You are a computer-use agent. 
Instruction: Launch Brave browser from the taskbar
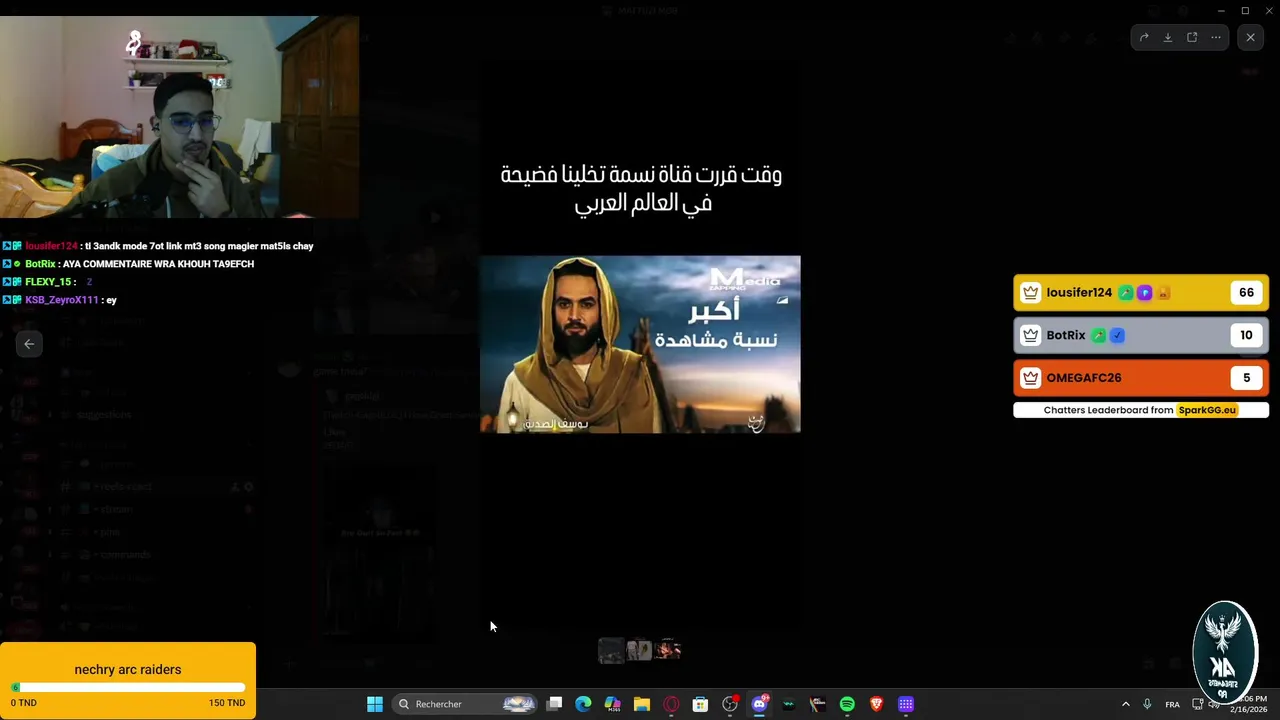point(877,704)
